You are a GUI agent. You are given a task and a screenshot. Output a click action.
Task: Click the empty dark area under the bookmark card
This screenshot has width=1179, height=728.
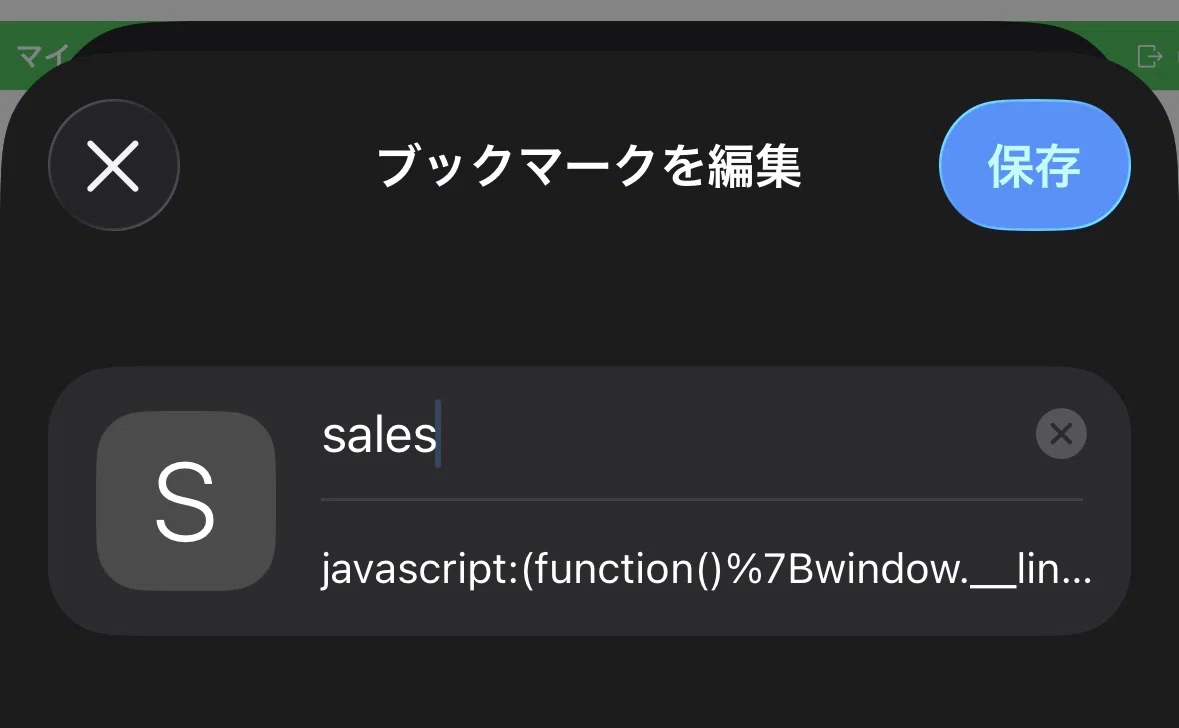(590, 683)
